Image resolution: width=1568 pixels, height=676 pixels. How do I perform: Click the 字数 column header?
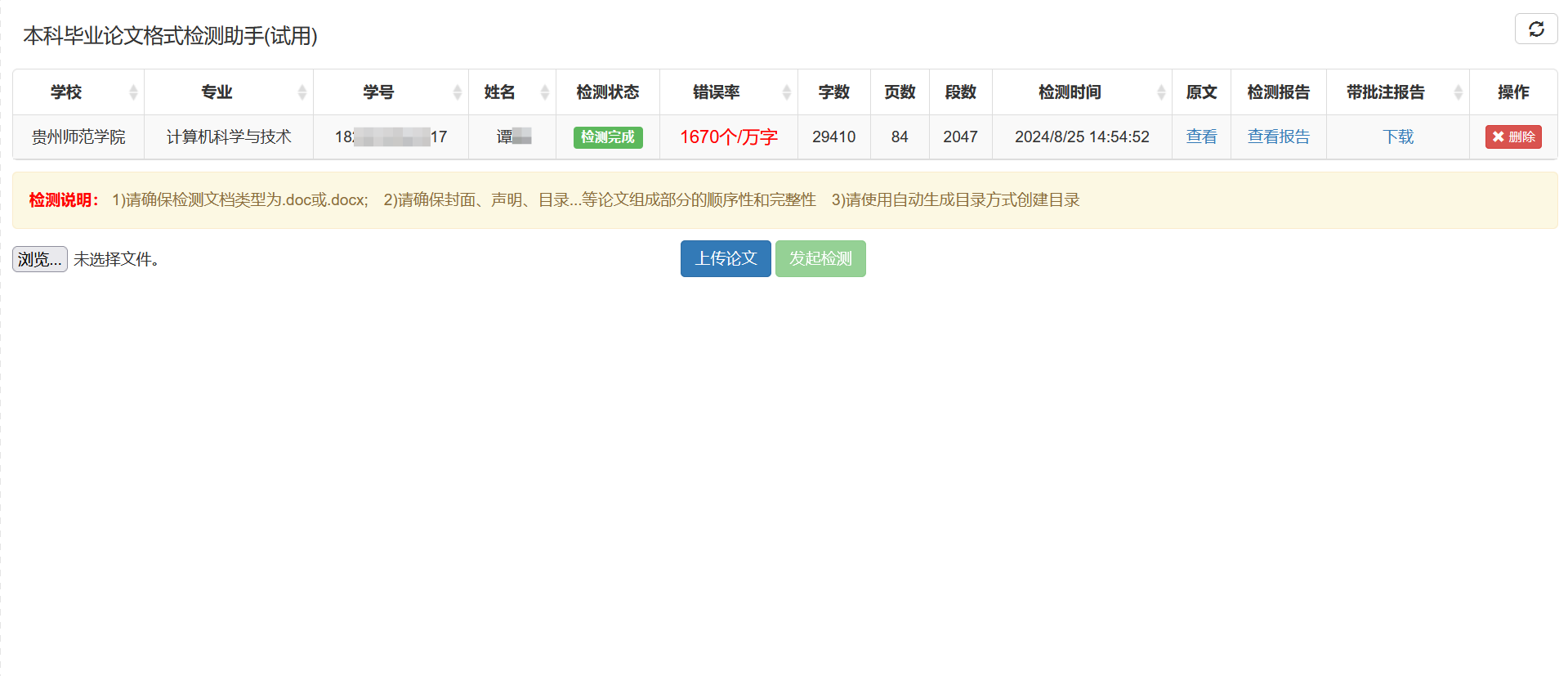click(833, 92)
